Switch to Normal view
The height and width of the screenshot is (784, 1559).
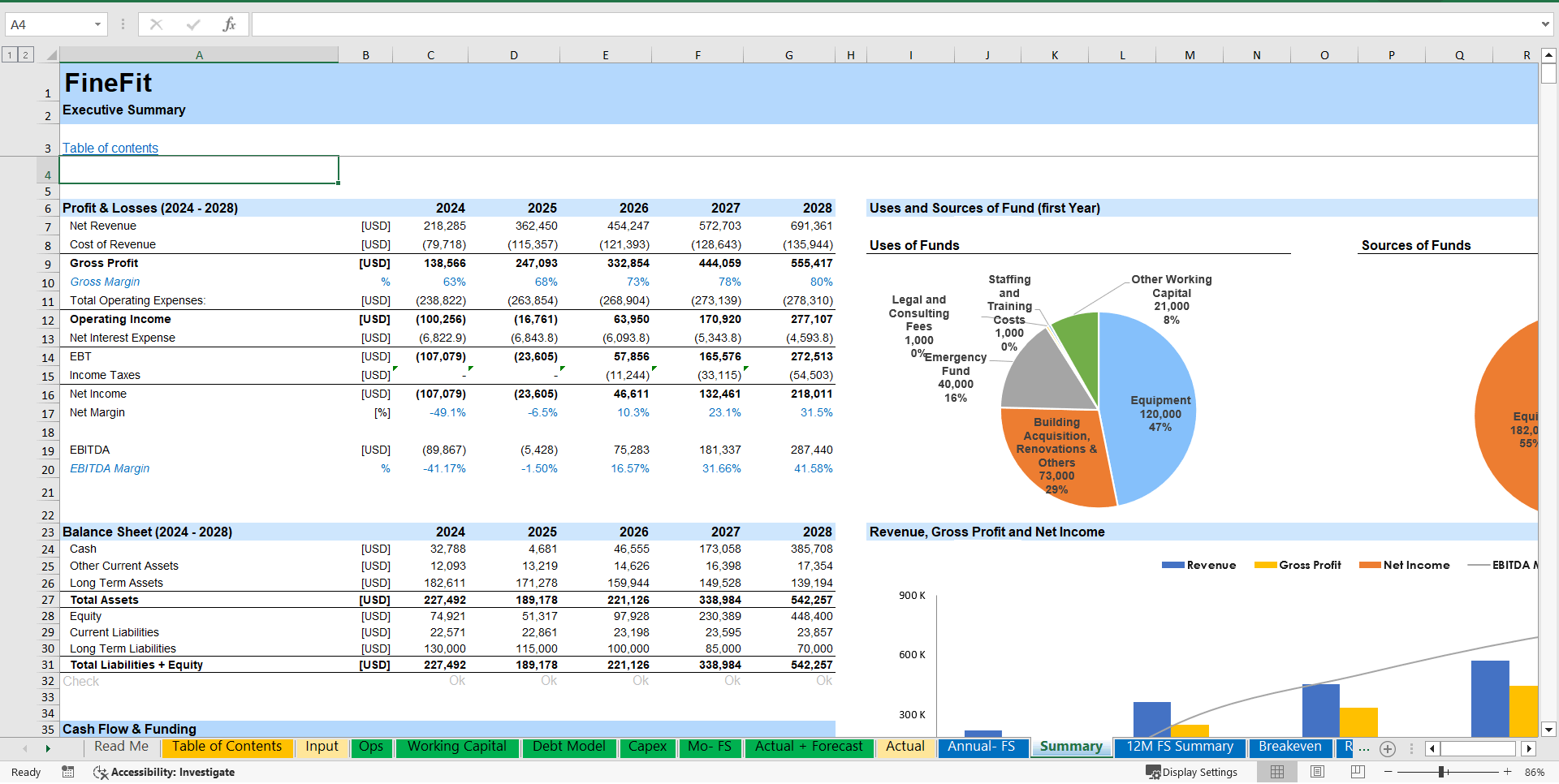pyautogui.click(x=1277, y=772)
